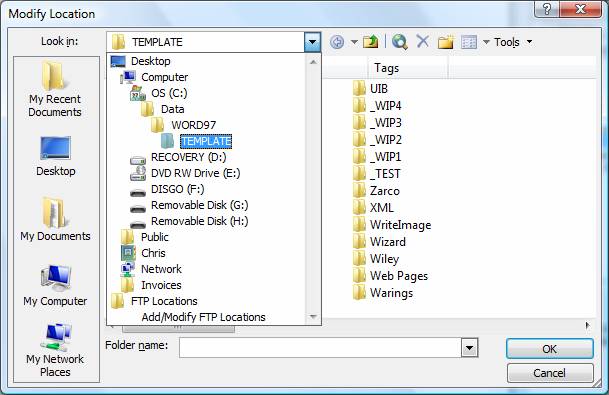Click the dropdown list scroll down arrow
Screen dimensions: 609x395
click(x=313, y=317)
